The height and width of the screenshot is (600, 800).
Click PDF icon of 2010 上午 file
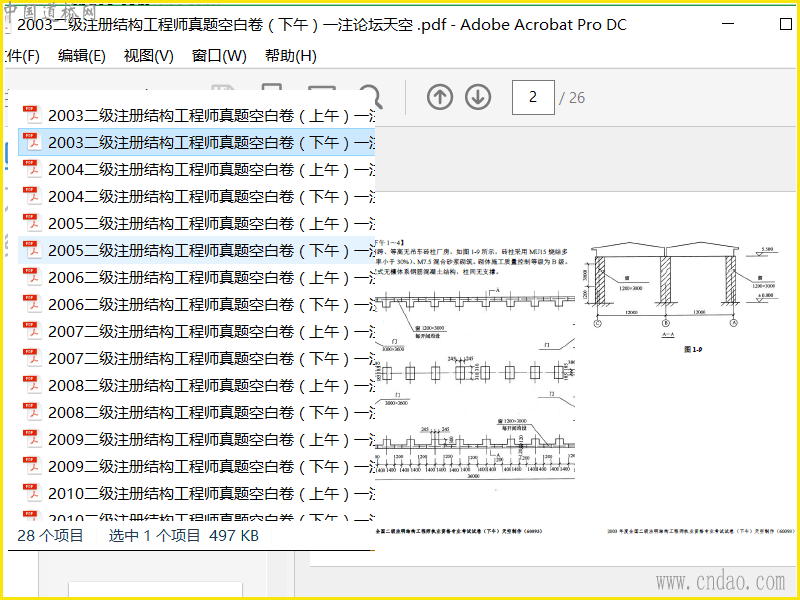(32, 494)
